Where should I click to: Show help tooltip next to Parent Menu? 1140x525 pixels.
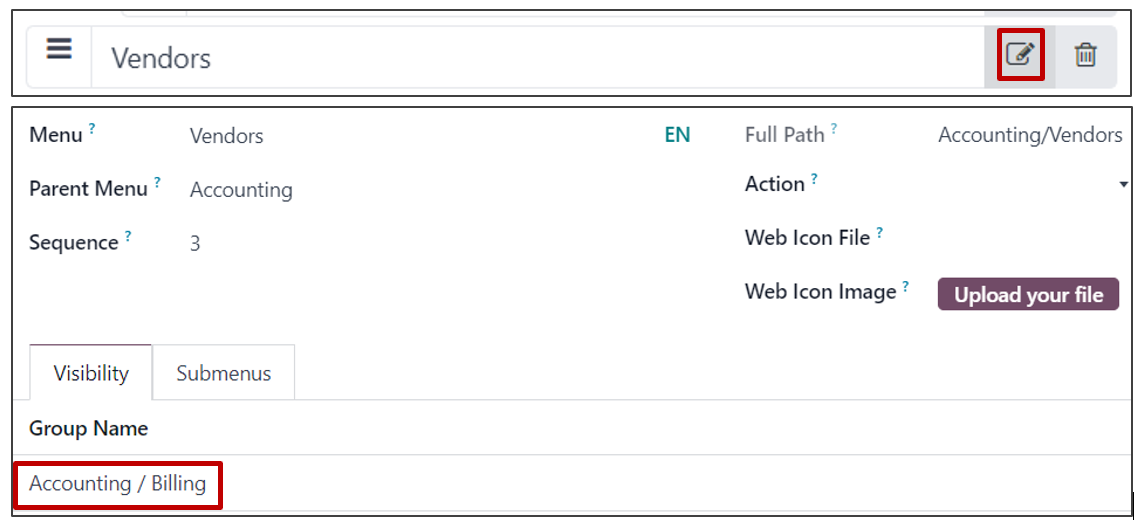(x=157, y=181)
